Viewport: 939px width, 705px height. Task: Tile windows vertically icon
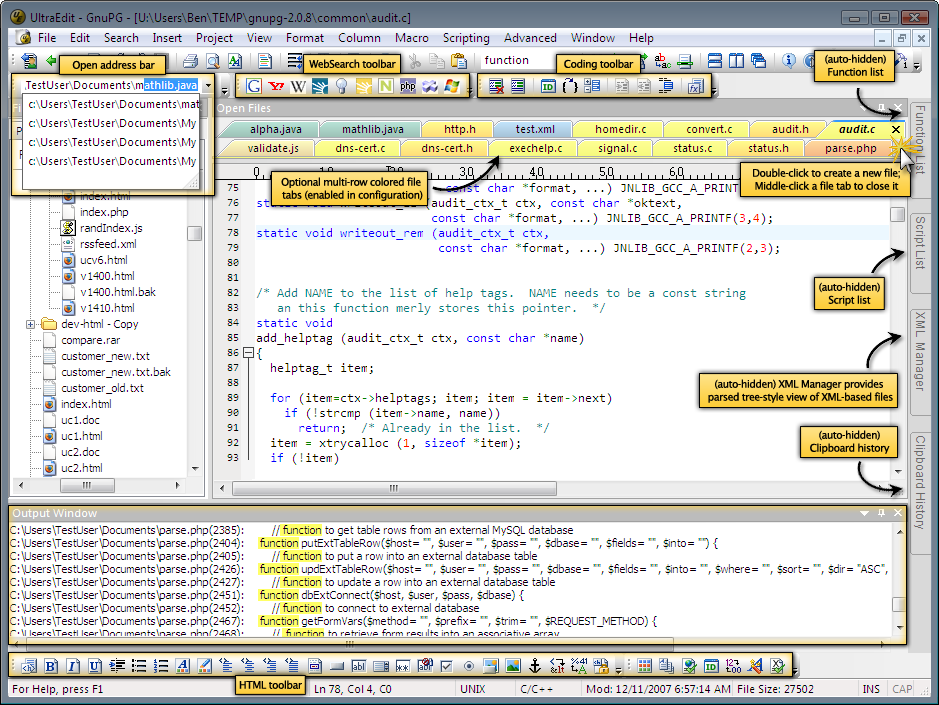coord(737,60)
